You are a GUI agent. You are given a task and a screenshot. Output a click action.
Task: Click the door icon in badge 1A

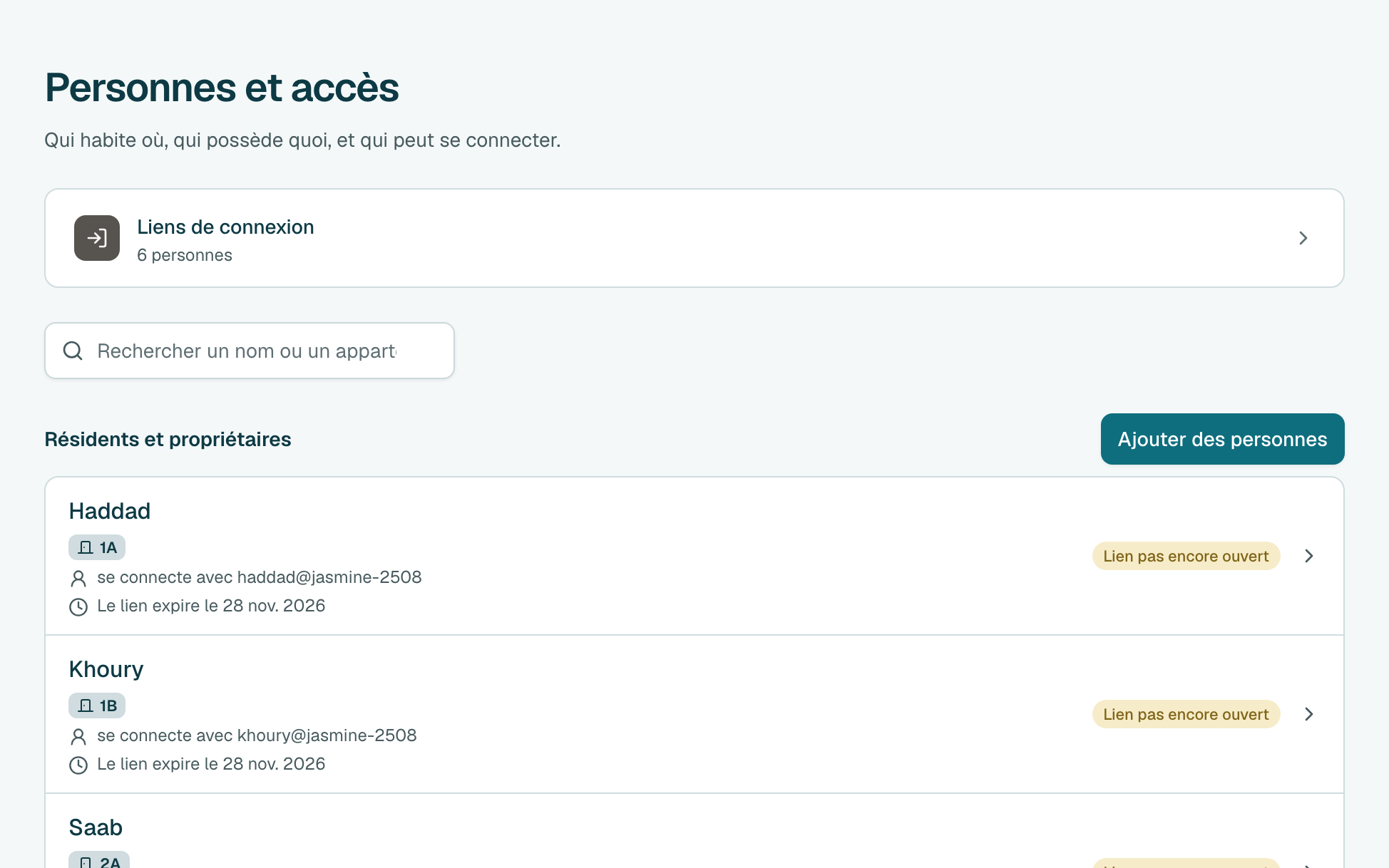click(x=86, y=547)
